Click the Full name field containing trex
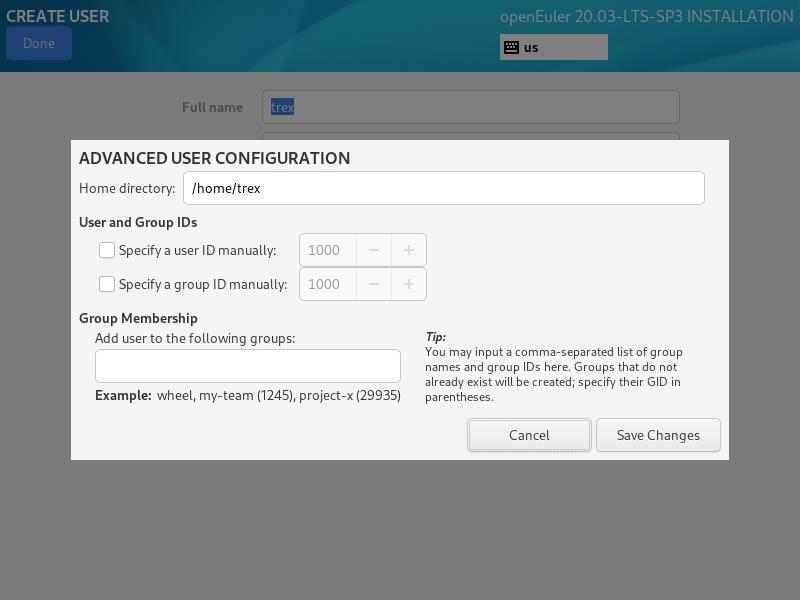Screen dimensions: 800x600 (x=470, y=107)
